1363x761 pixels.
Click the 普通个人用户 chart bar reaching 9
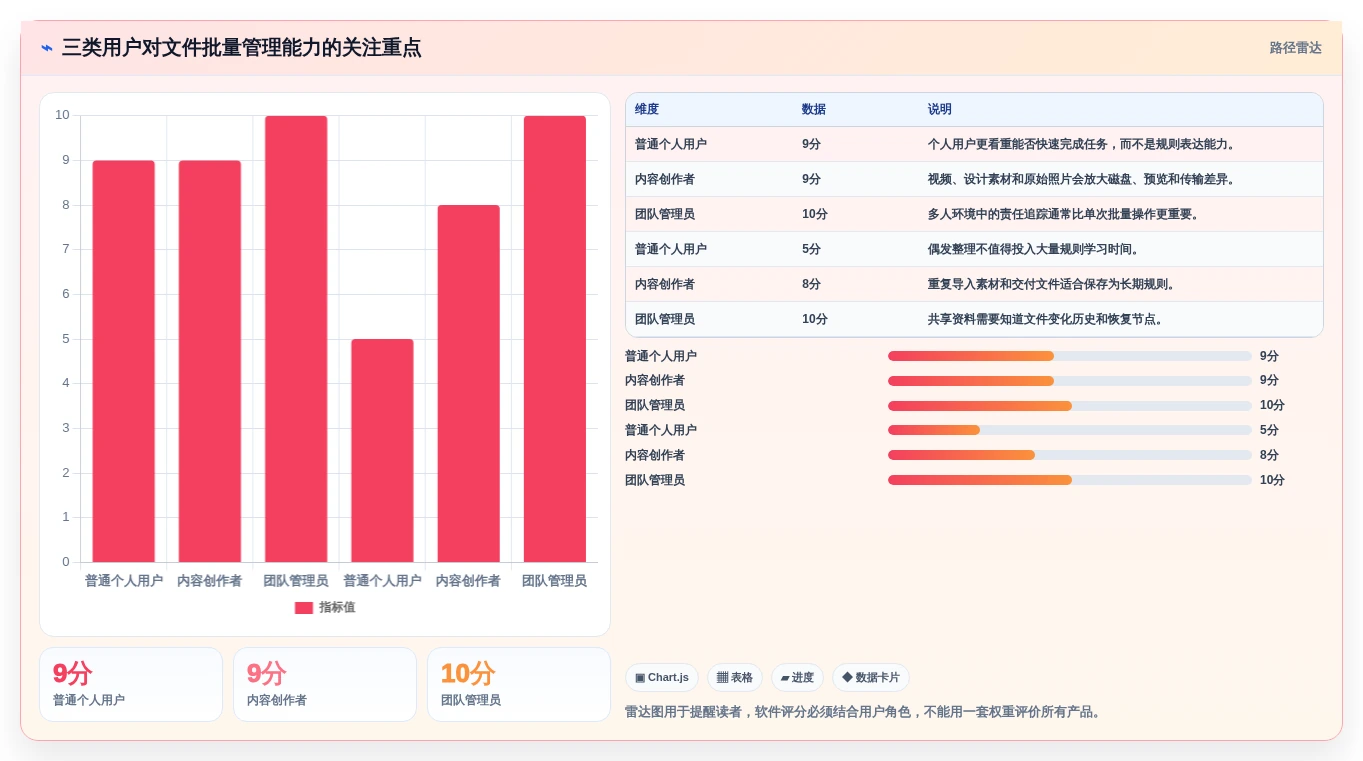pos(124,361)
